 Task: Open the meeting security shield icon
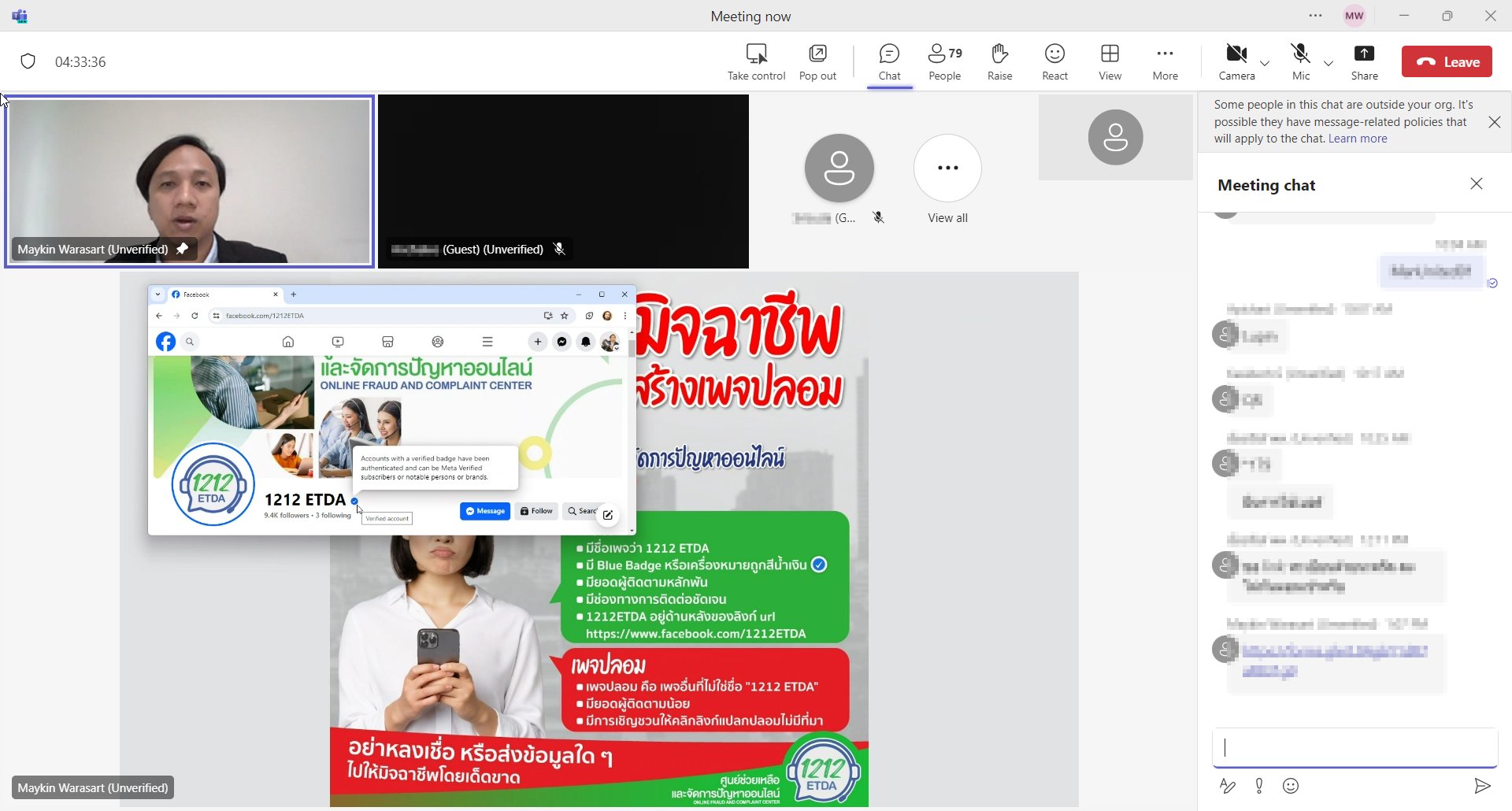coord(28,61)
